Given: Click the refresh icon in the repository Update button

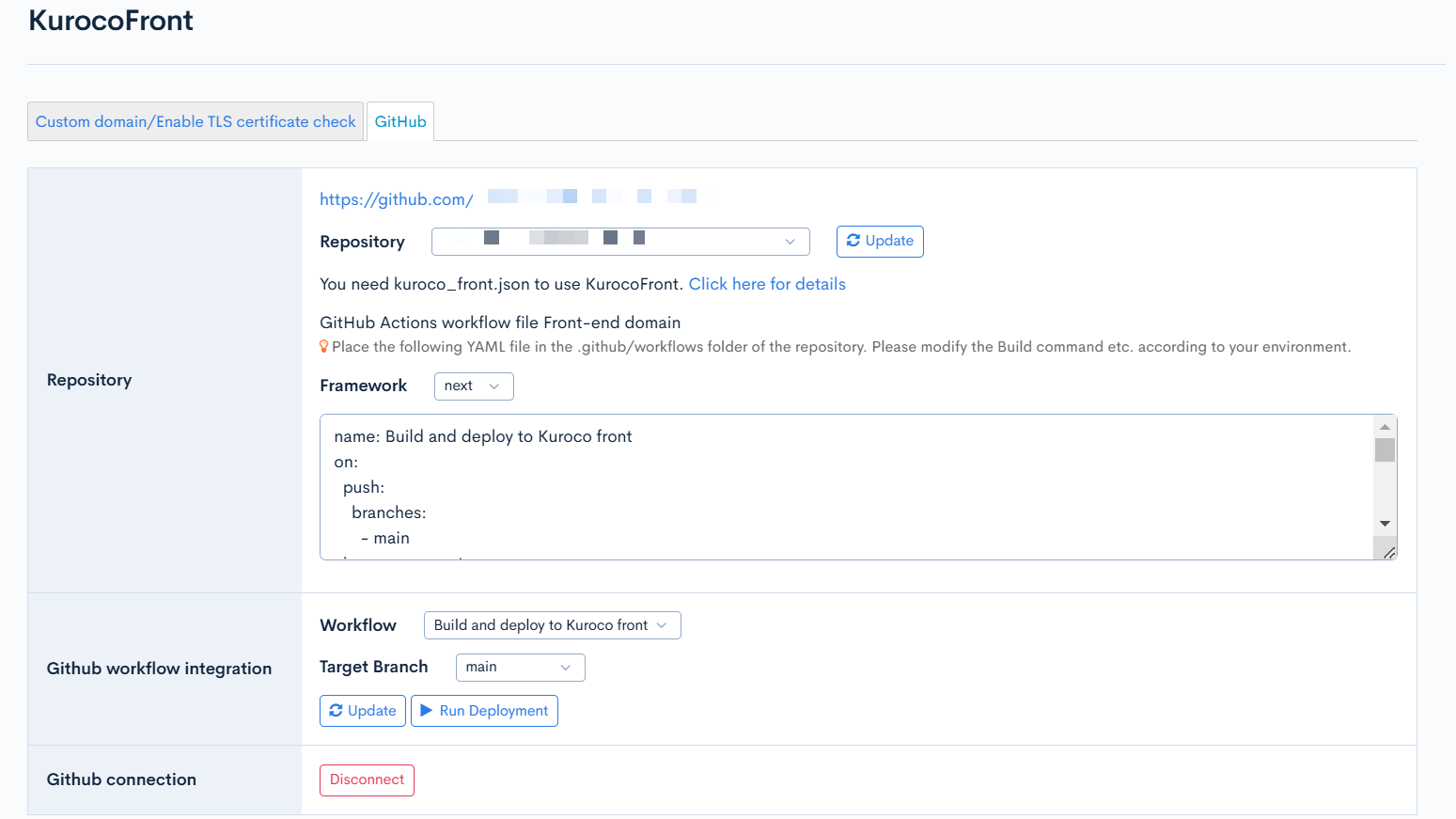Looking at the screenshot, I should pos(853,241).
